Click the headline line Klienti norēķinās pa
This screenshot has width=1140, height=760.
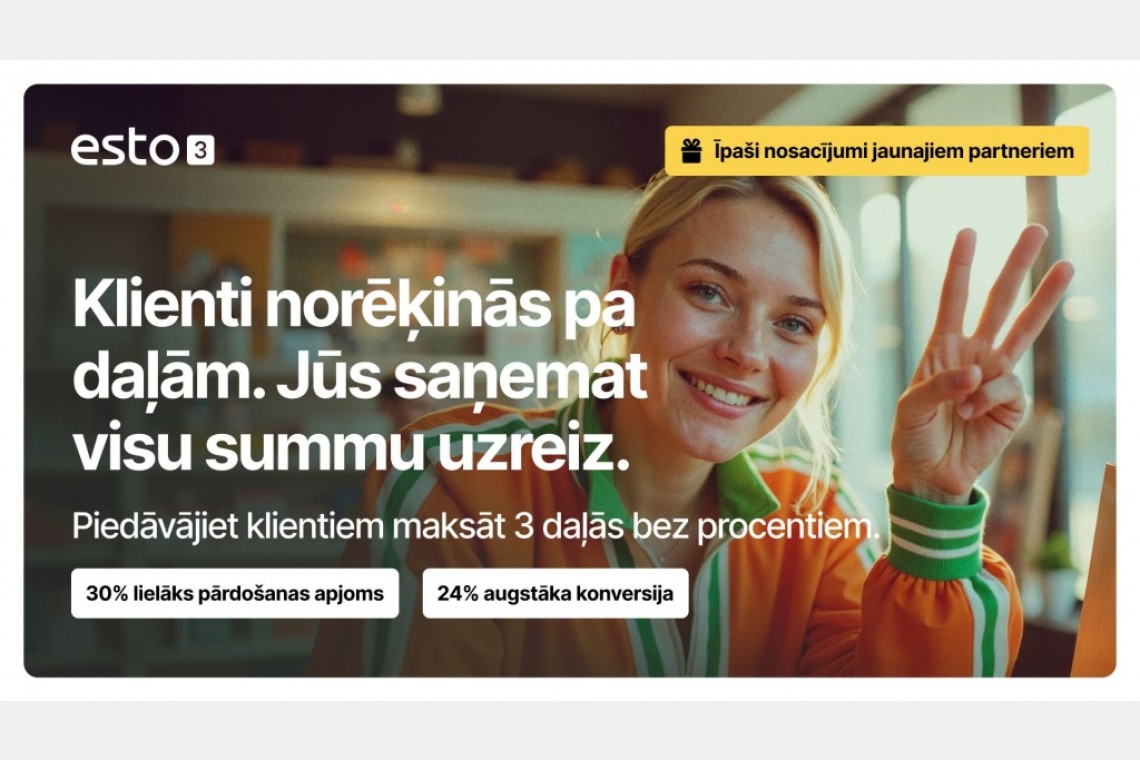[354, 305]
